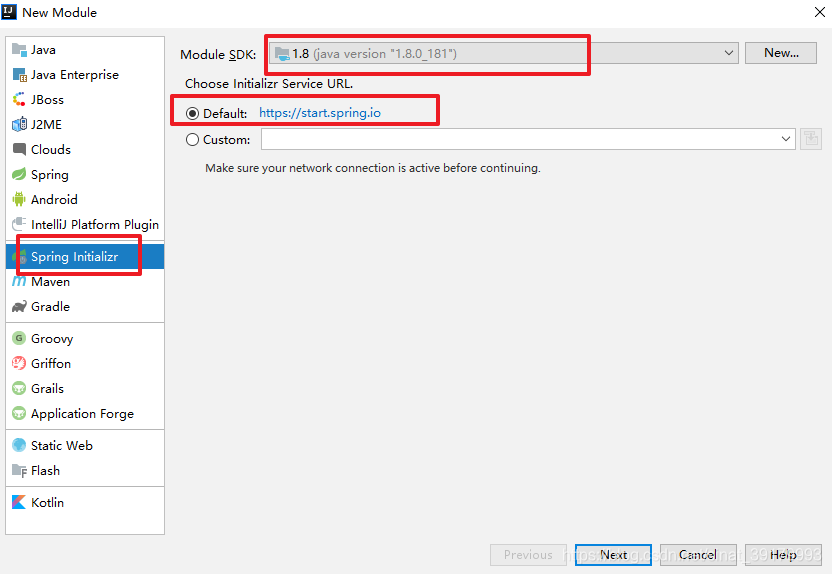Select JBoss in the list
The width and height of the screenshot is (832, 574).
(85, 100)
